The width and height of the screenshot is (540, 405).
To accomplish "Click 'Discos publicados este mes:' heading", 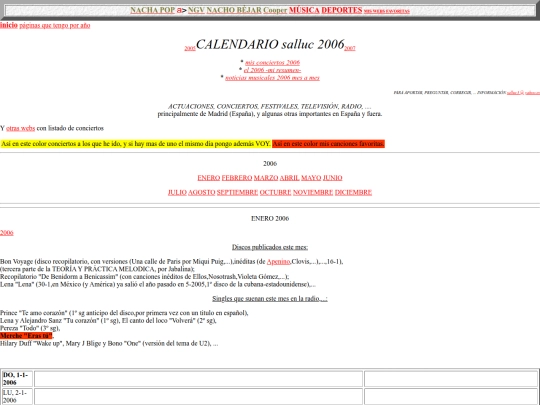I will (x=270, y=247).
